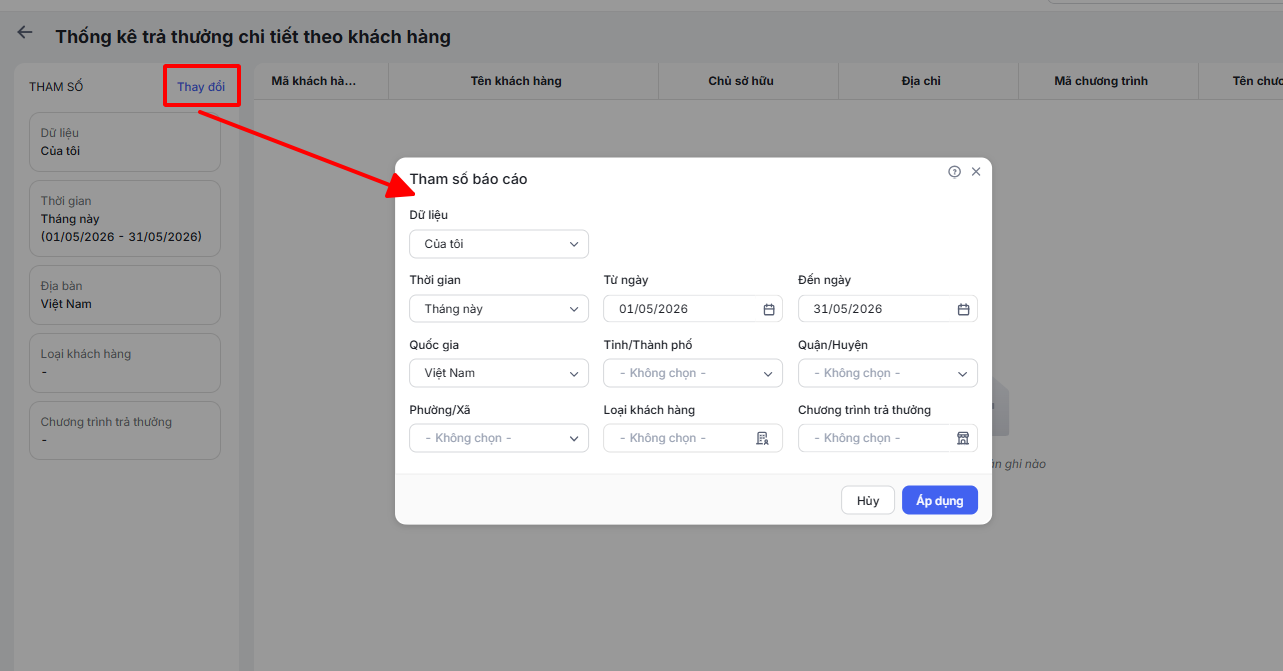Screen dimensions: 1283x671
Task: Click the Hủy button
Action: [868, 500]
